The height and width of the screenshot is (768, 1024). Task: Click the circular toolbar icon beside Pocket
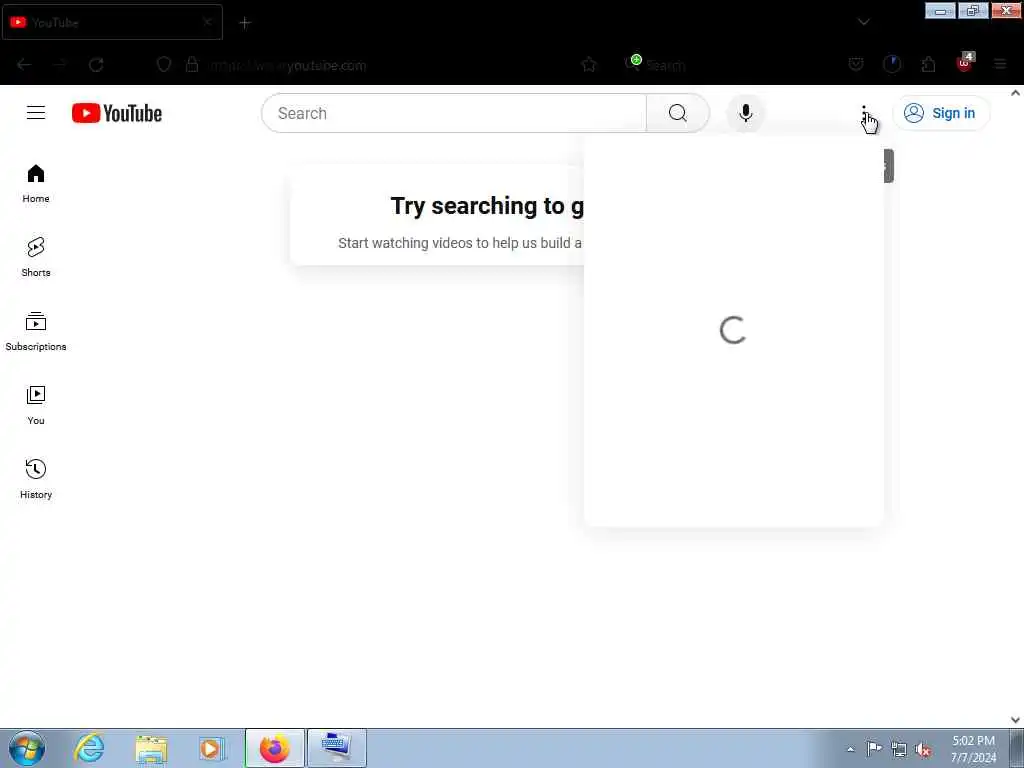pyautogui.click(x=891, y=64)
